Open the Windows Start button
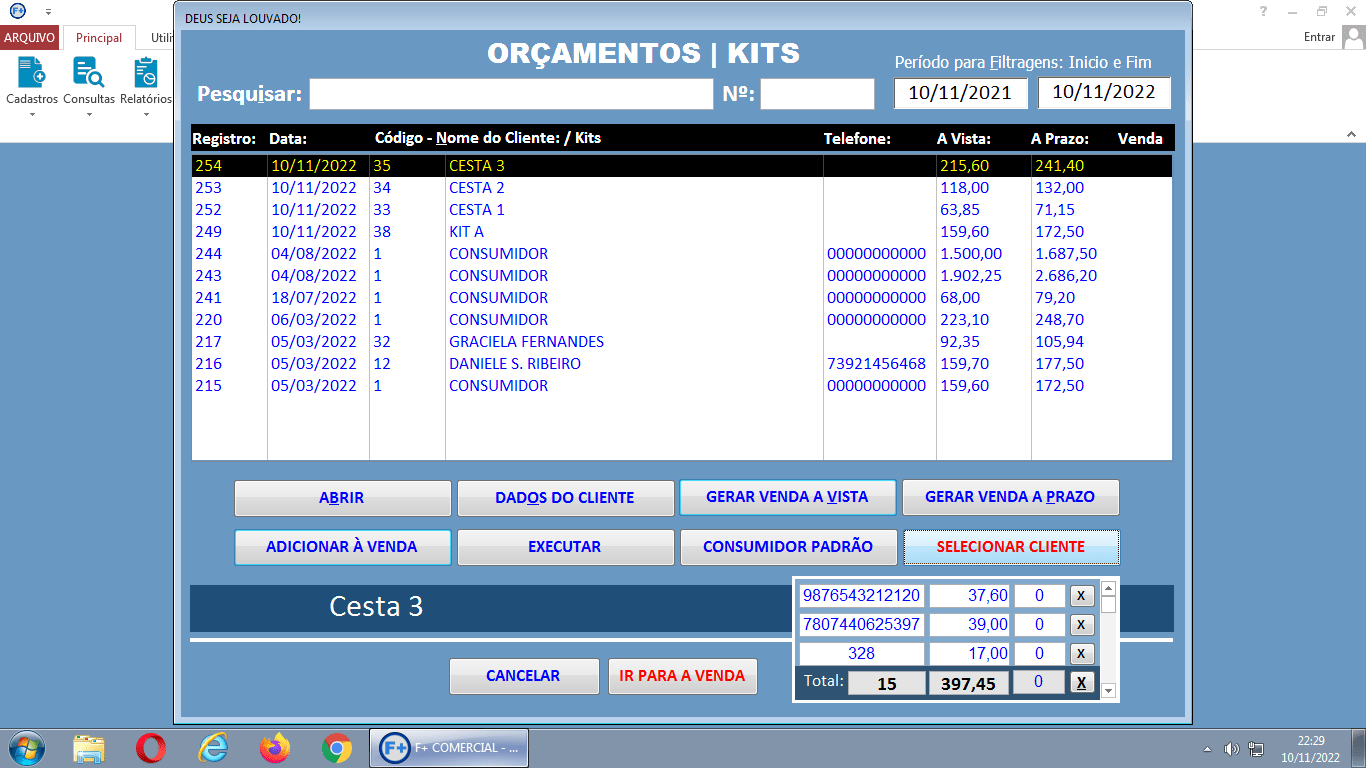Viewport: 1366px width, 768px height. point(26,748)
